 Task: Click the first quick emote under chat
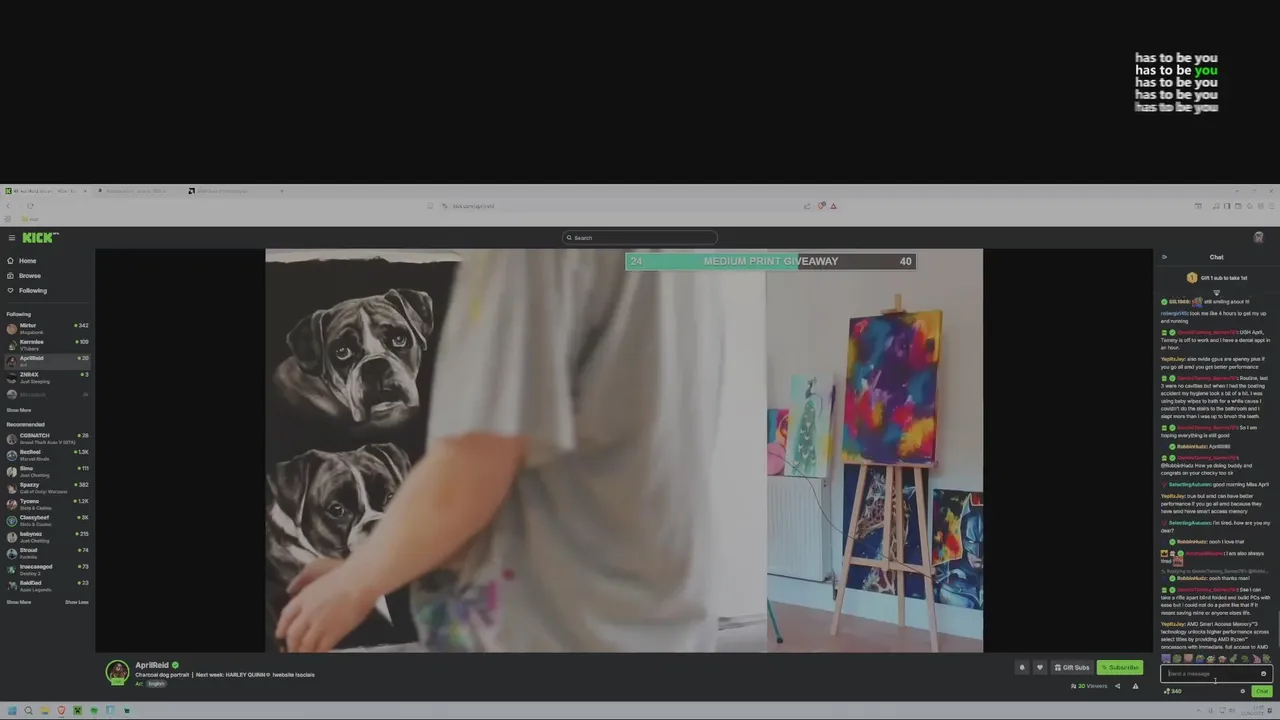coord(1166,659)
